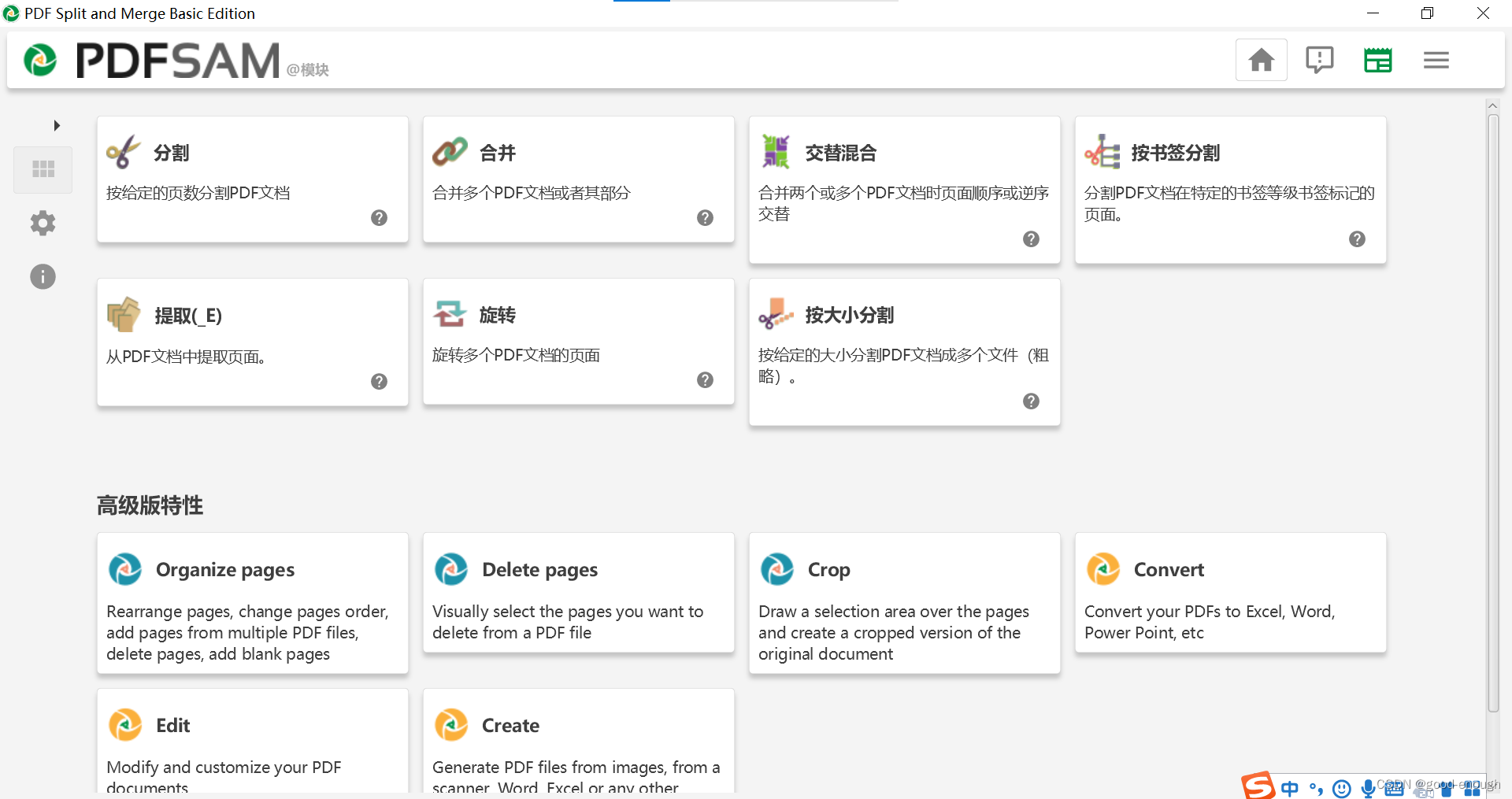The image size is (1512, 799).
Task: Click the Delete pages logo icon
Action: [450, 569]
